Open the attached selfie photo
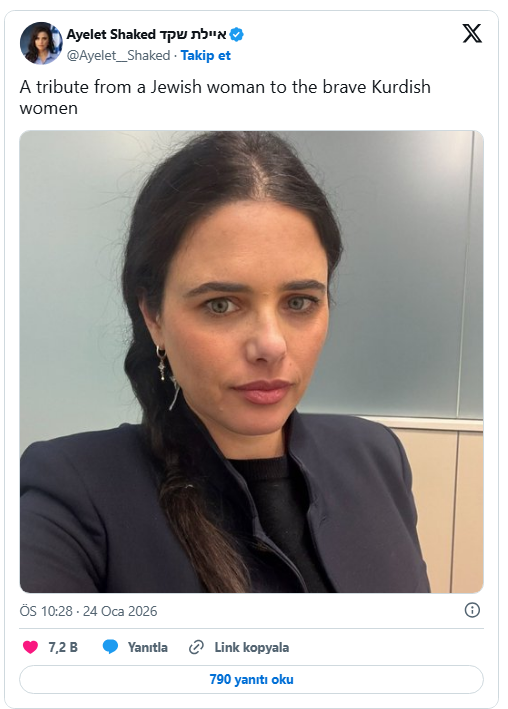Viewport: 508px width, 709px height. click(252, 362)
